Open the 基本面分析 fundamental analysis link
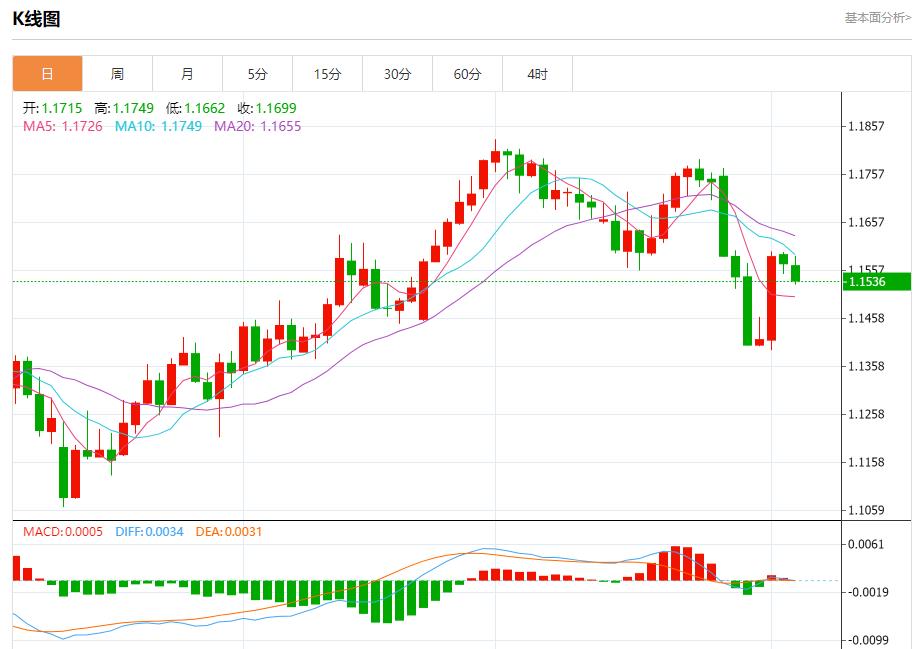The image size is (918, 649). 875,16
